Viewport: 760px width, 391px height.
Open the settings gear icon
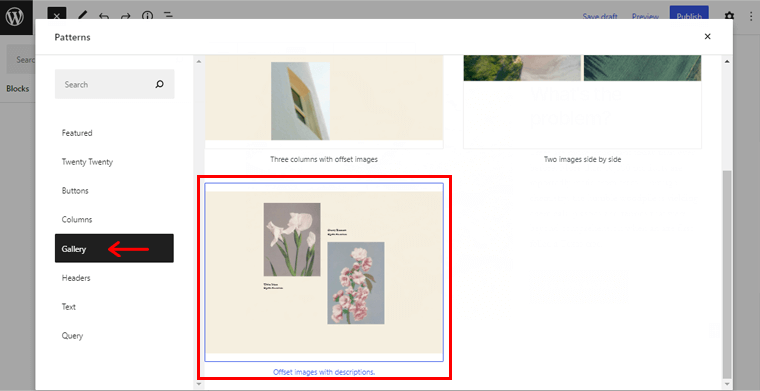coord(729,16)
